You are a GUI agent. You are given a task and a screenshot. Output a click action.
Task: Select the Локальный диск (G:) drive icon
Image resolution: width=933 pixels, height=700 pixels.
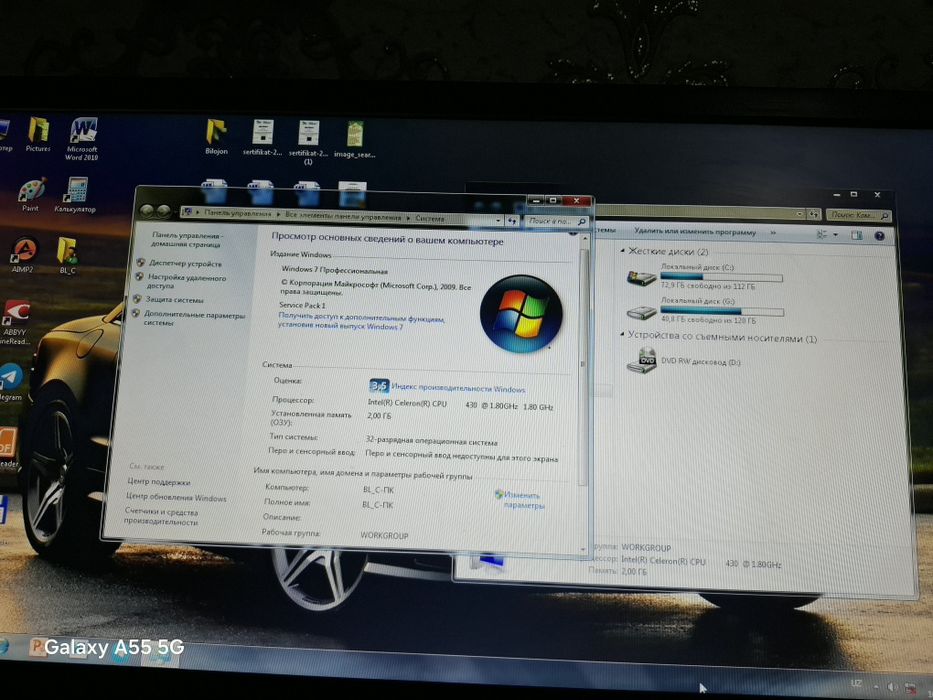click(641, 312)
